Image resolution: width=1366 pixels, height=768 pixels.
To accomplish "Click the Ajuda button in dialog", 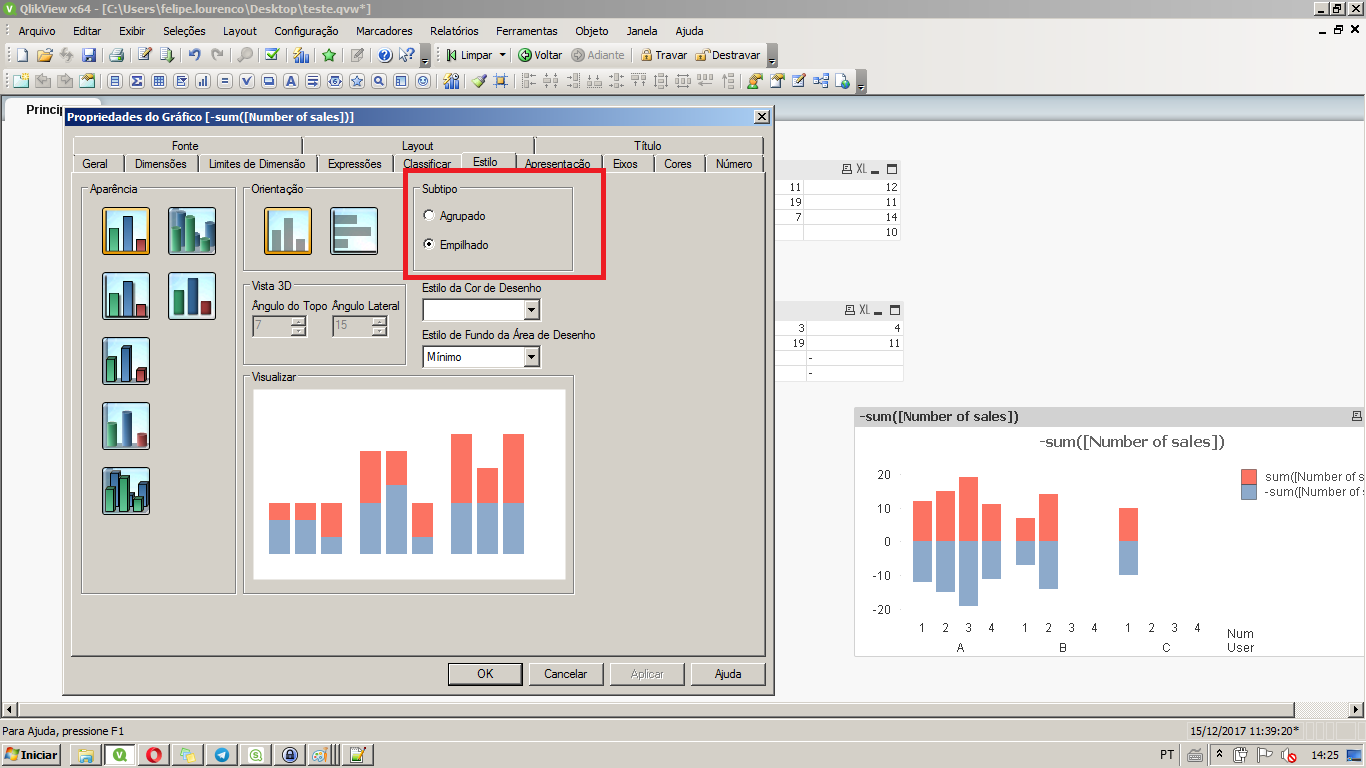I will pos(728,674).
